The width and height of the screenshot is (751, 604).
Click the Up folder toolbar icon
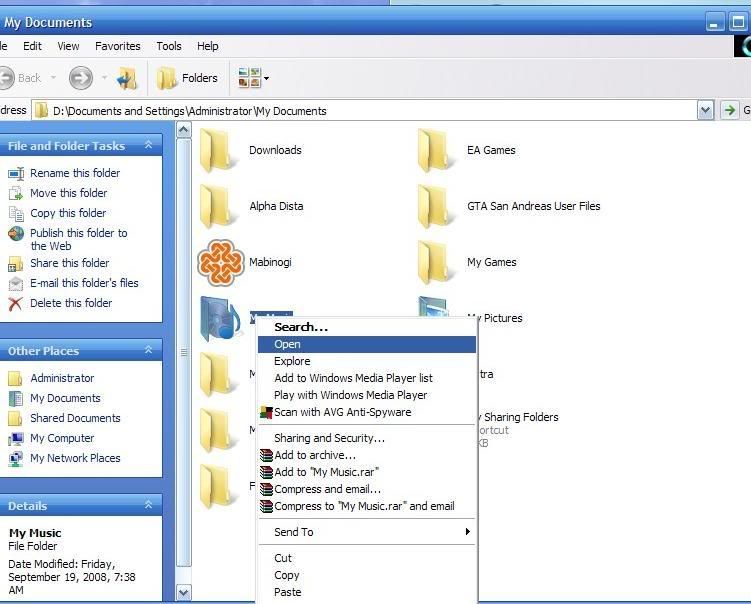[x=126, y=78]
